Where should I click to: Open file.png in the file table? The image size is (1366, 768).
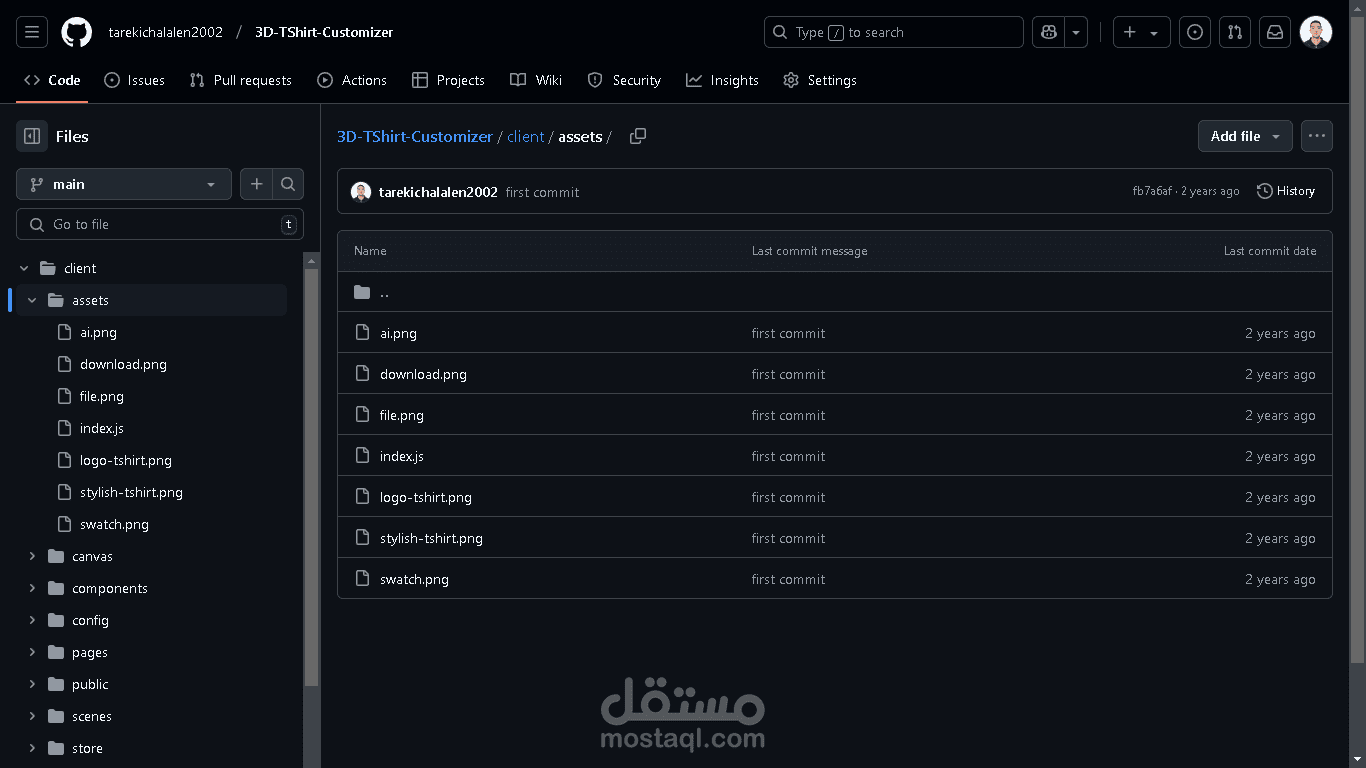(402, 415)
